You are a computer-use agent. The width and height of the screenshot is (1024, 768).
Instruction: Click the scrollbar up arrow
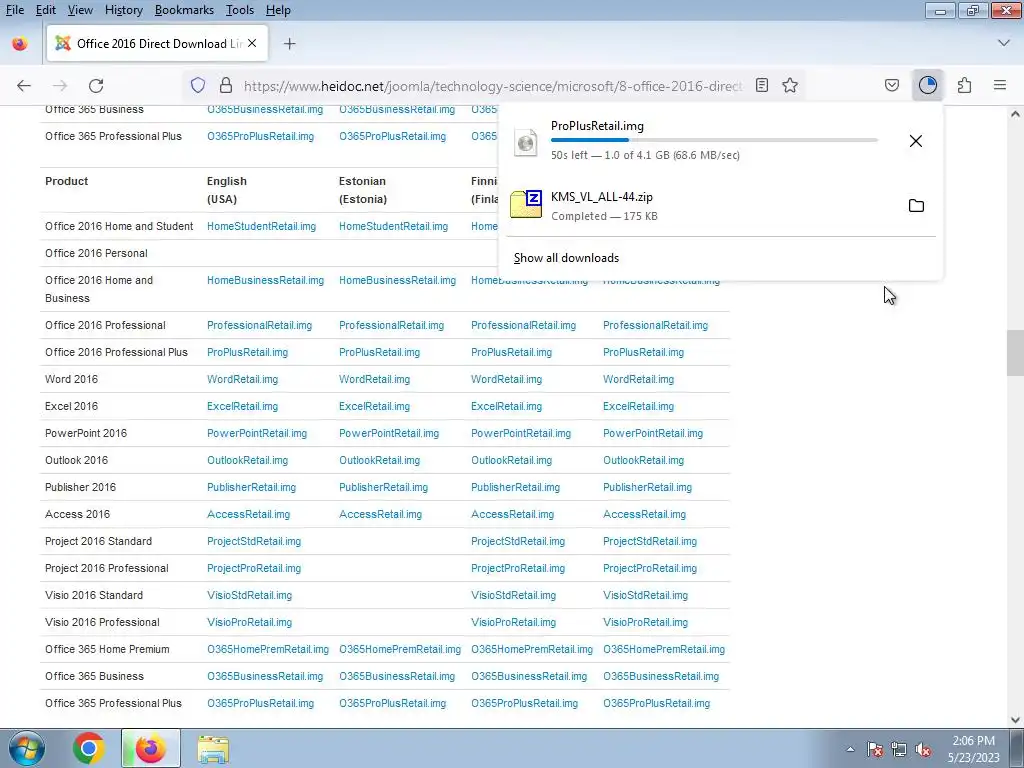1015,114
